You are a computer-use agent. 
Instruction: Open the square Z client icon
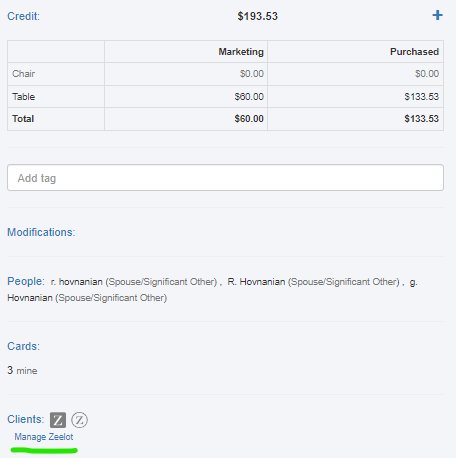click(x=58, y=420)
